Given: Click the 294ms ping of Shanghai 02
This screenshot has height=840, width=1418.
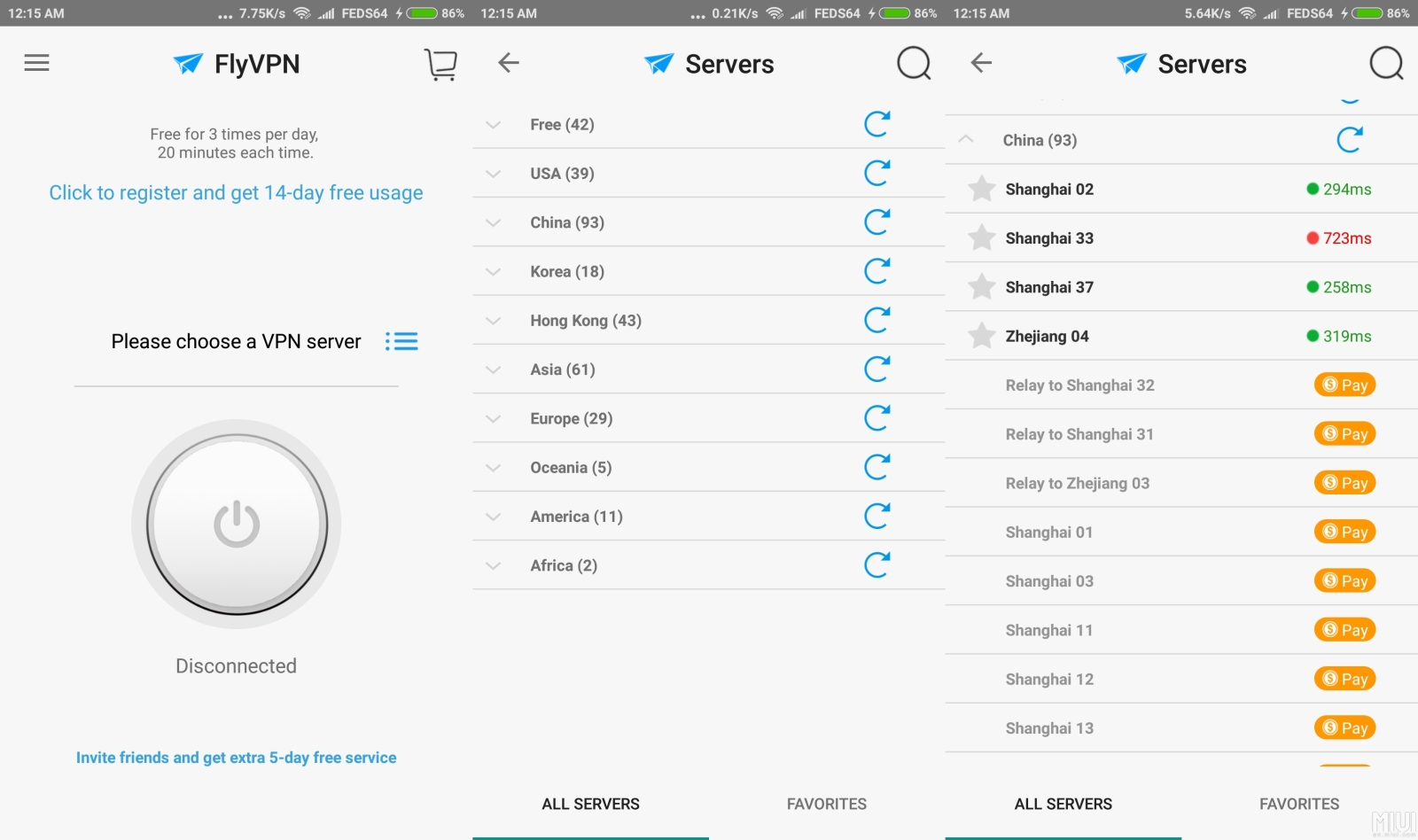Looking at the screenshot, I should point(1347,189).
